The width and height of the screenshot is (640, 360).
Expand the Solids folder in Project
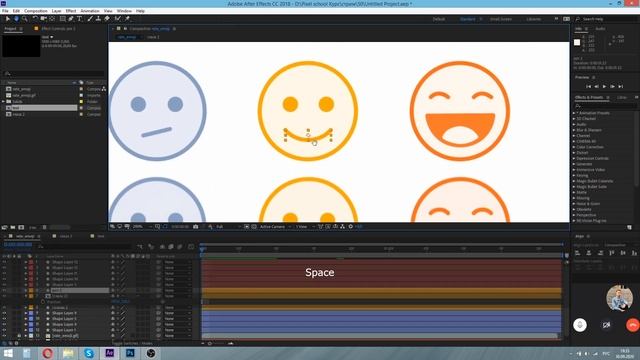tap(4, 102)
